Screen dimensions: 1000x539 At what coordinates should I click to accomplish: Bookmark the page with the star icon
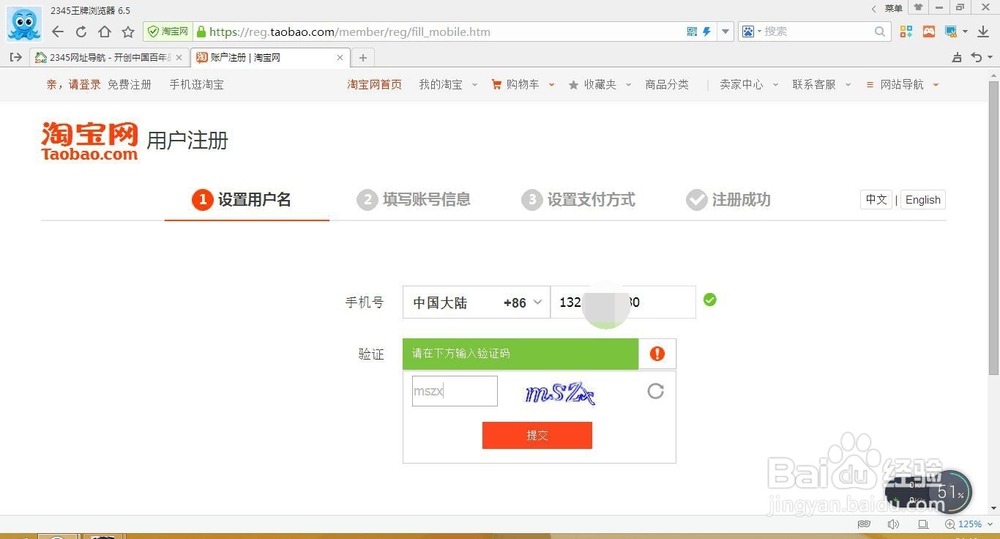point(128,31)
